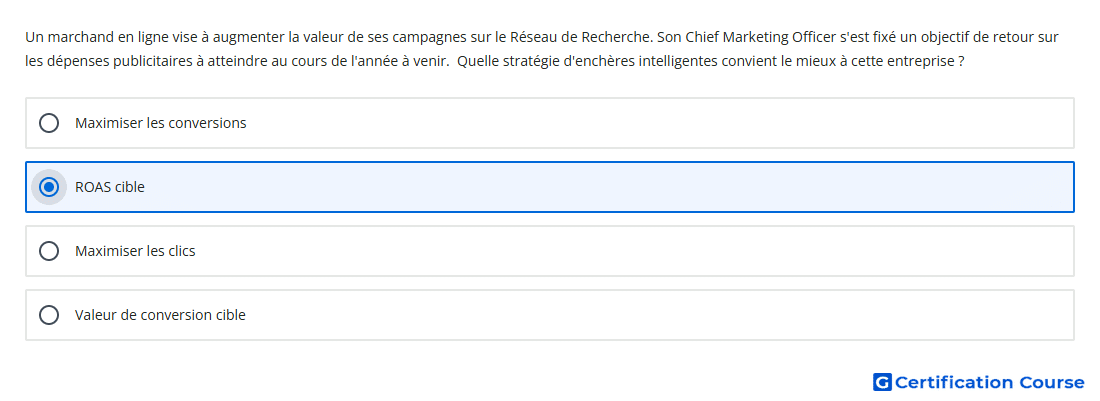
Task: Select the Maximiser les conversions radio button
Action: (x=49, y=123)
